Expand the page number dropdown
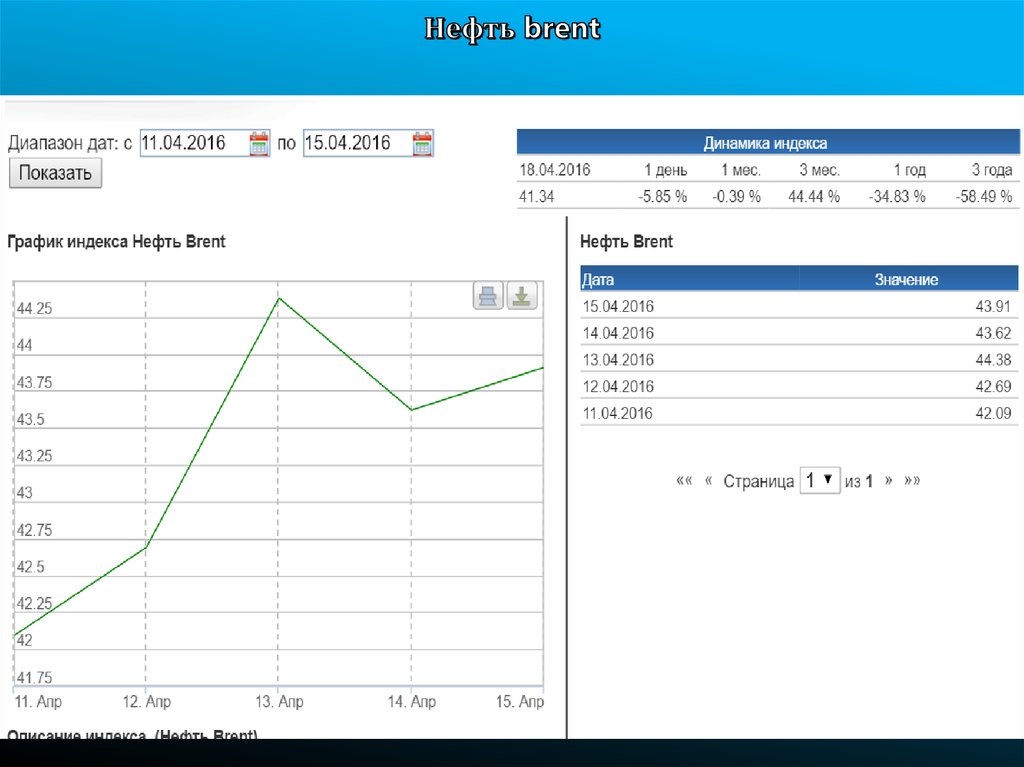The width and height of the screenshot is (1024, 767). tap(819, 481)
